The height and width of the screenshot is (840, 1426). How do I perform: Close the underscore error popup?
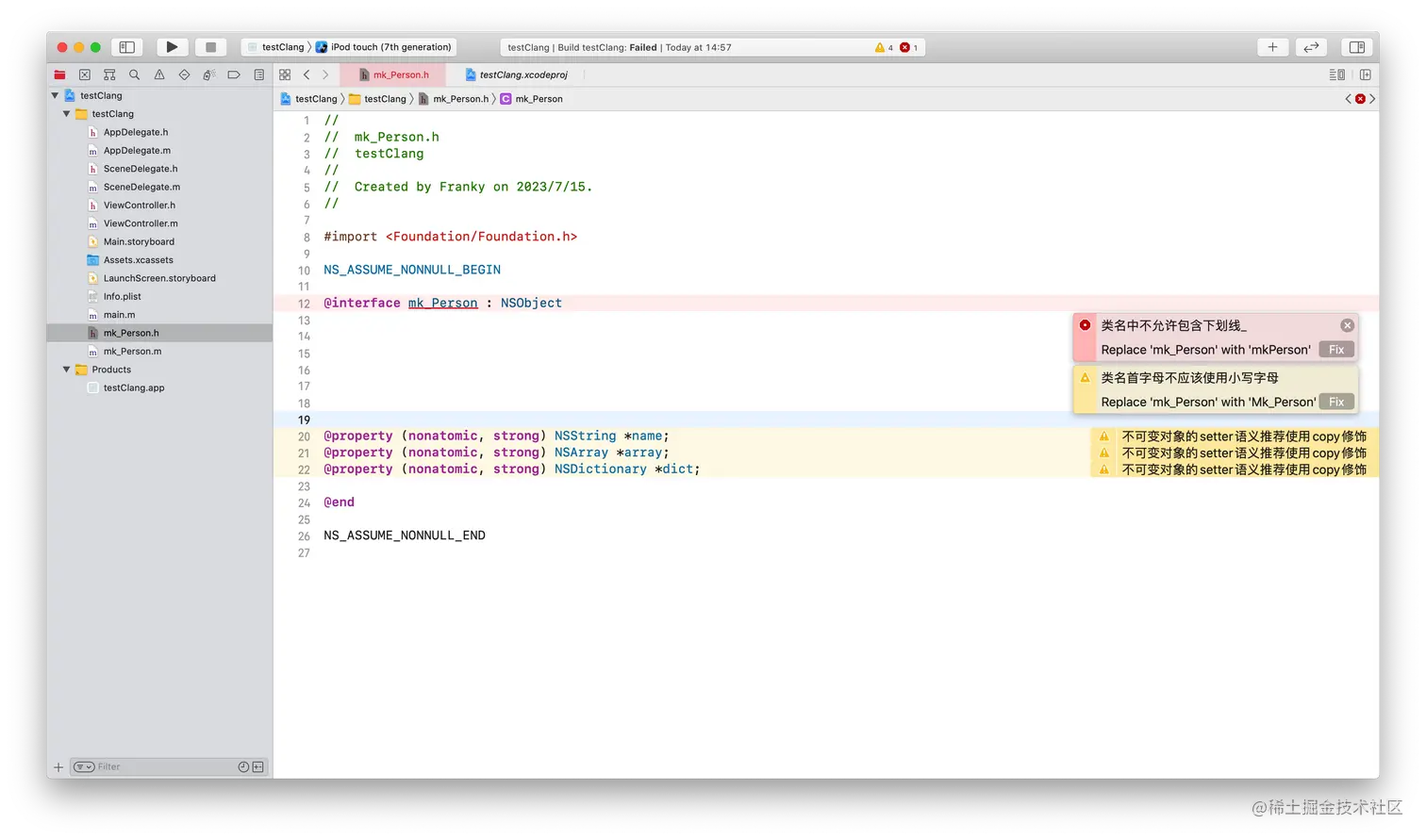point(1347,325)
